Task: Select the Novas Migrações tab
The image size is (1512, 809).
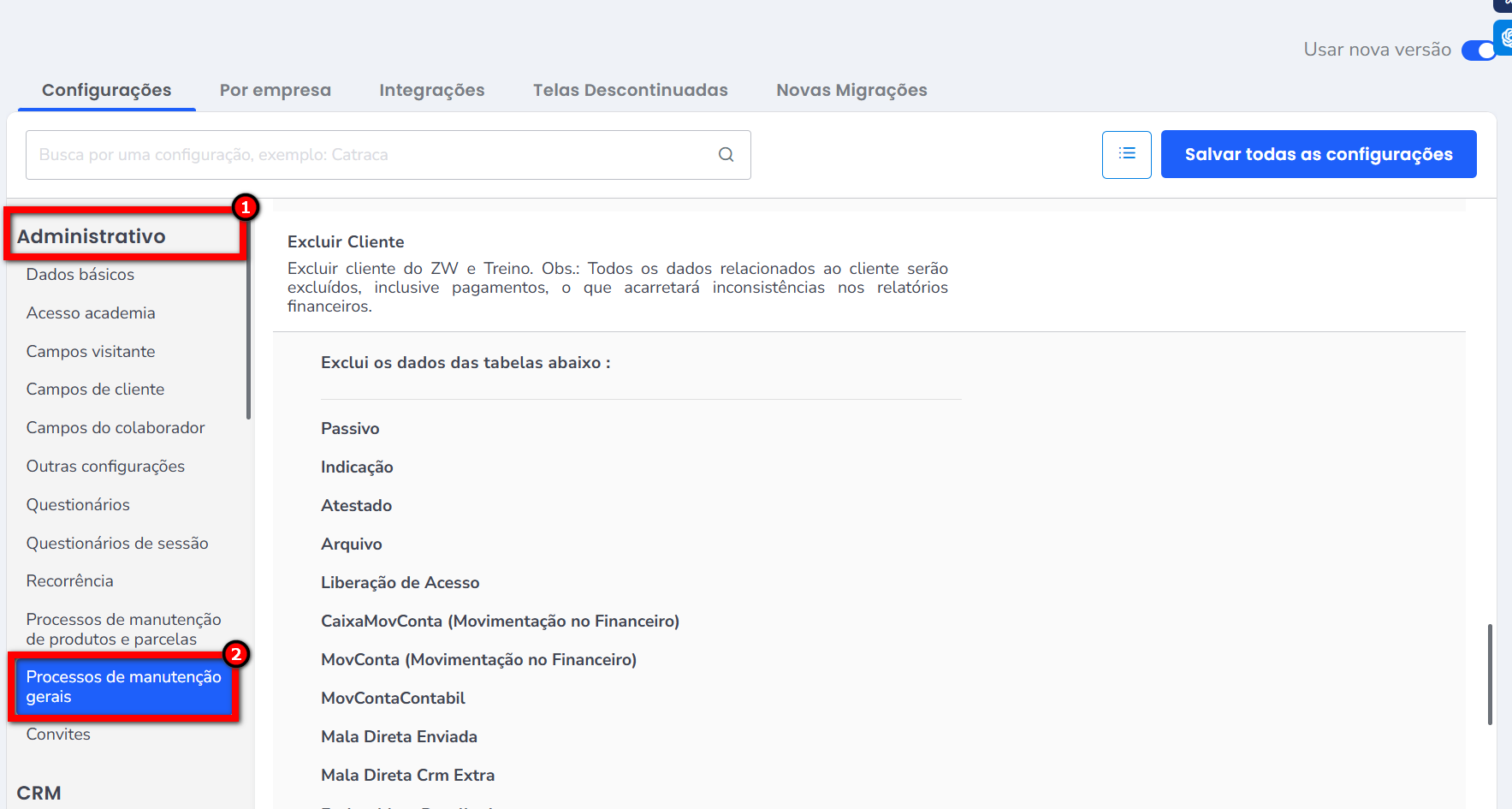Action: [851, 90]
